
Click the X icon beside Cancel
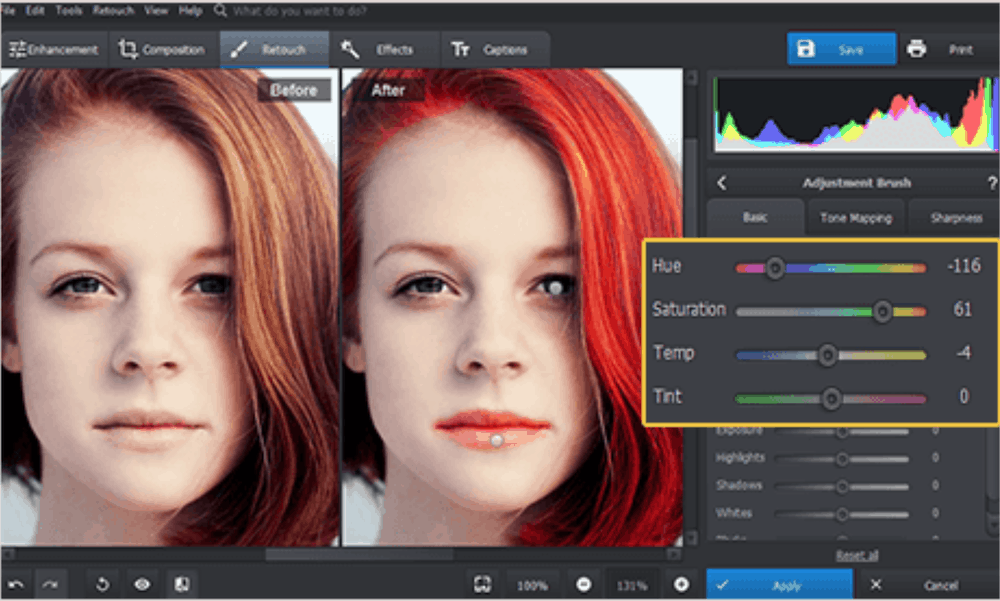[876, 584]
